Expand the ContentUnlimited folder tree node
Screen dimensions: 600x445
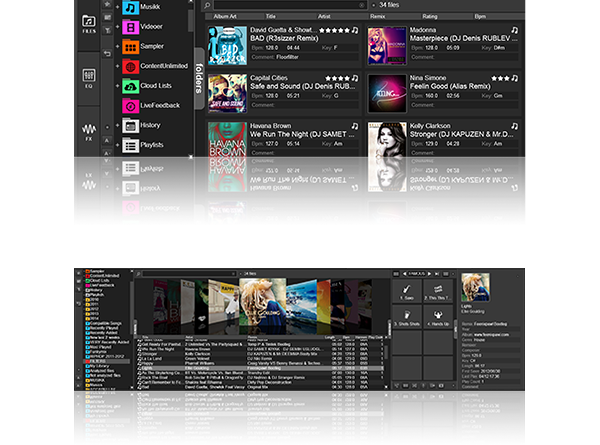[117, 66]
